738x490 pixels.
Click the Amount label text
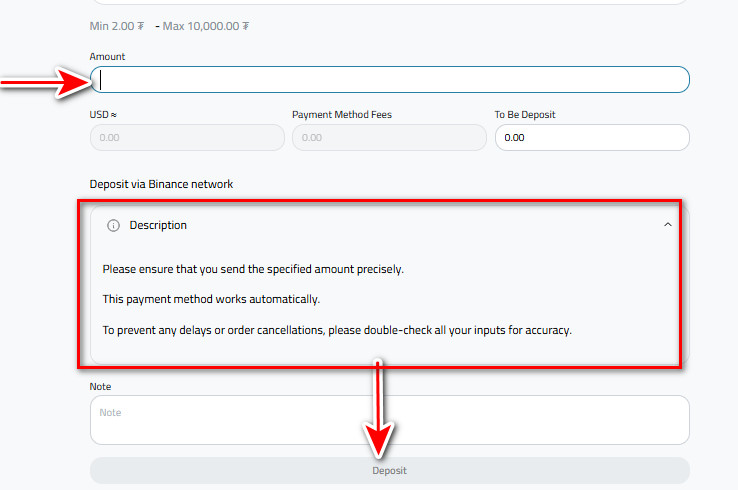[x=107, y=57]
